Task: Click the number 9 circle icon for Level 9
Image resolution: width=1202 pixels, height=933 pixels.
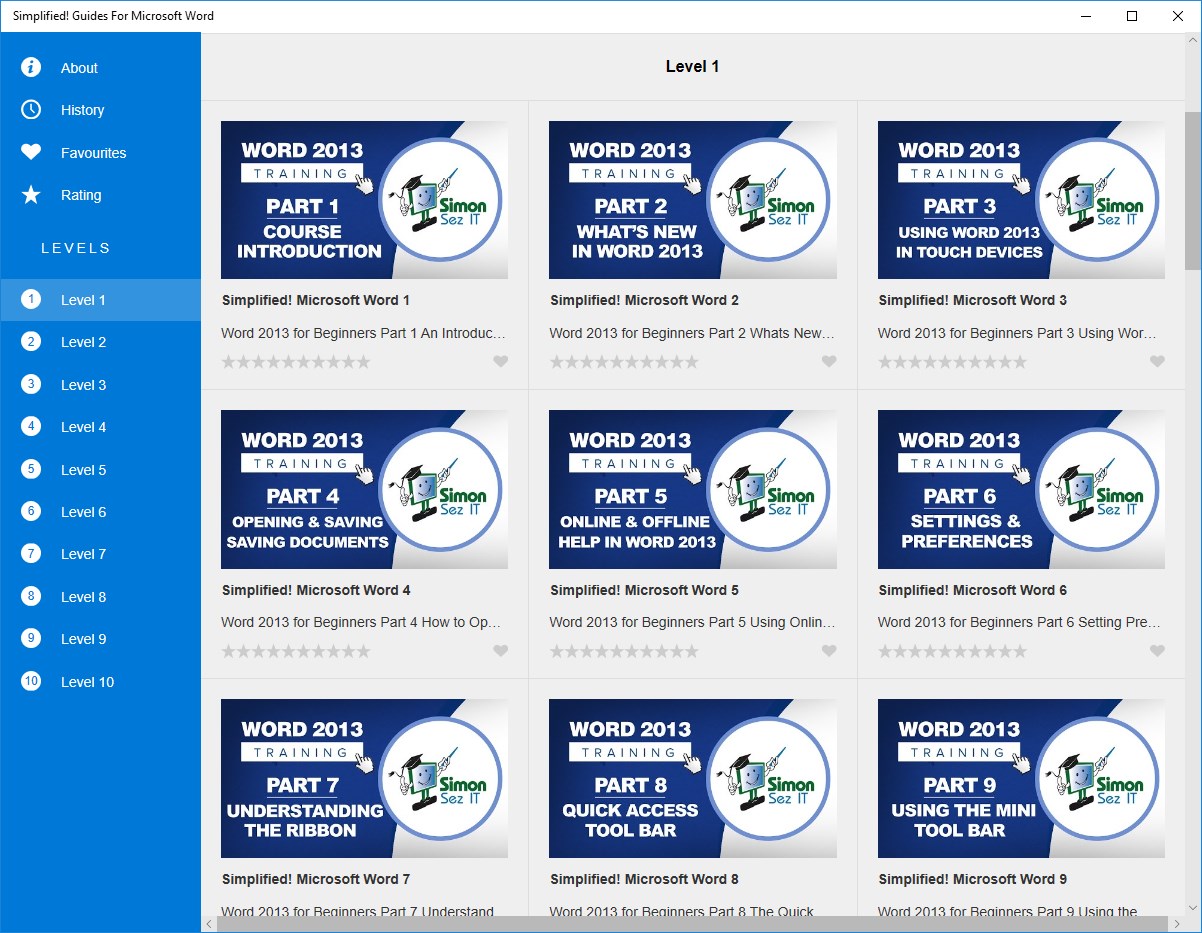Action: pyautogui.click(x=31, y=638)
